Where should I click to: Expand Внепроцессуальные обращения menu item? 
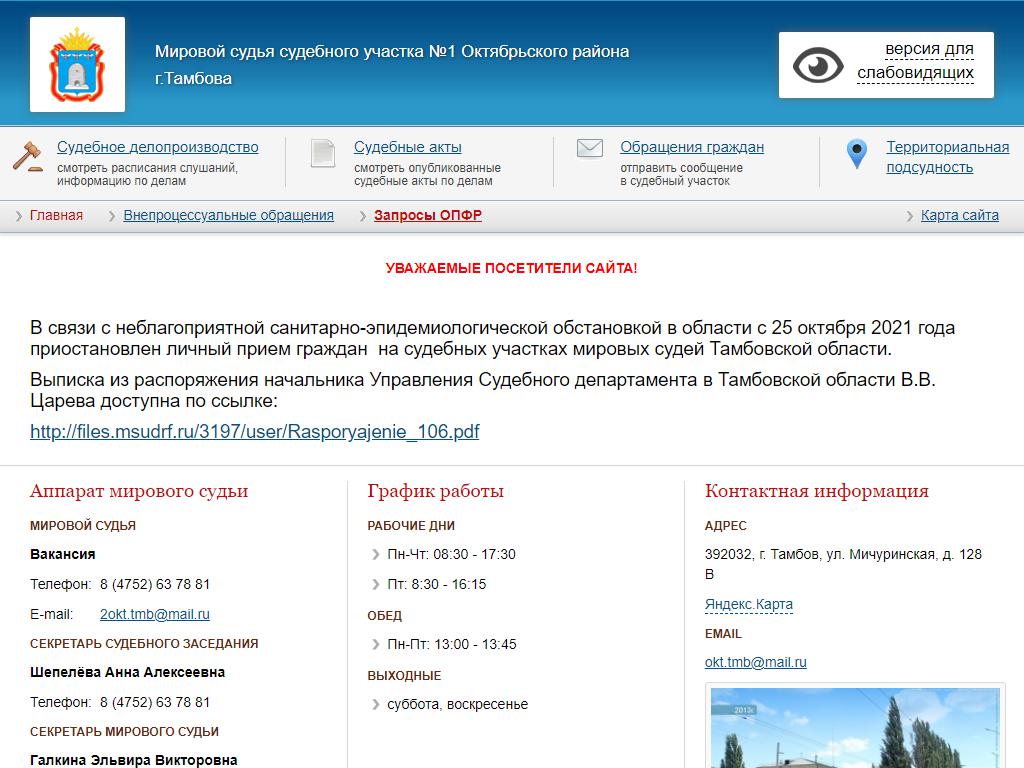(x=228, y=215)
